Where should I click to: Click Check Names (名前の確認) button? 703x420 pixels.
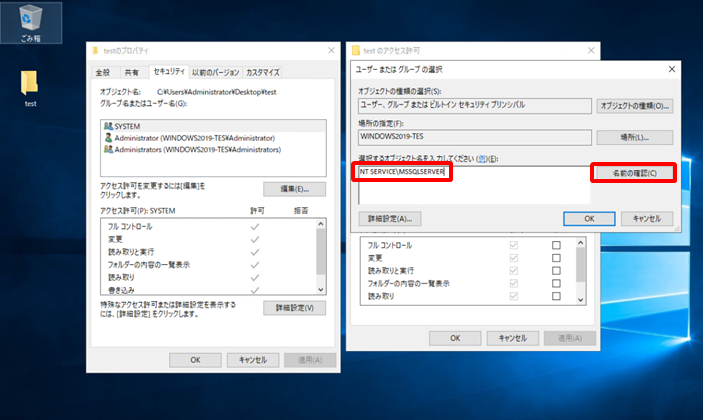(x=634, y=173)
